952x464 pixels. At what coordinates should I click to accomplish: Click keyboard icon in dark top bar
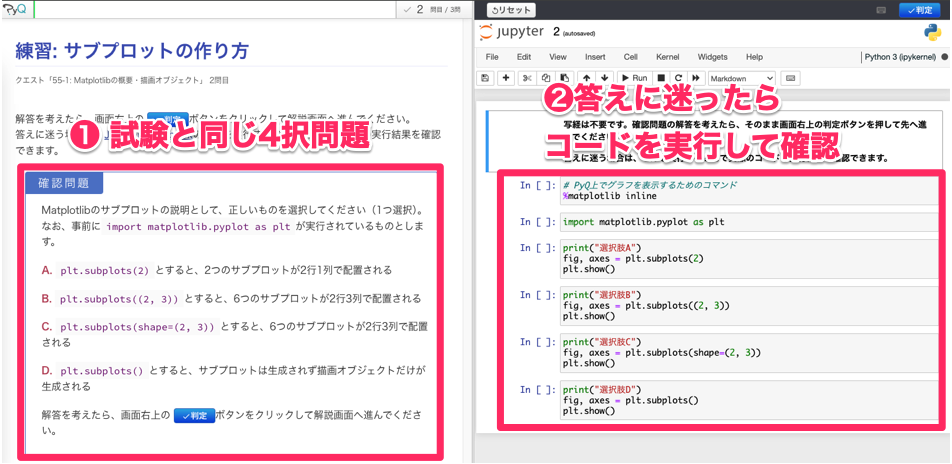click(x=881, y=10)
